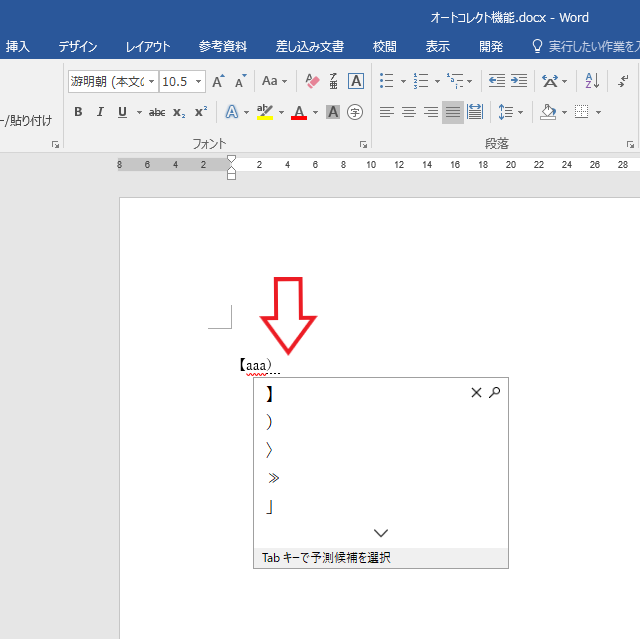
Task: Apply red font color
Action: pyautogui.click(x=299, y=112)
